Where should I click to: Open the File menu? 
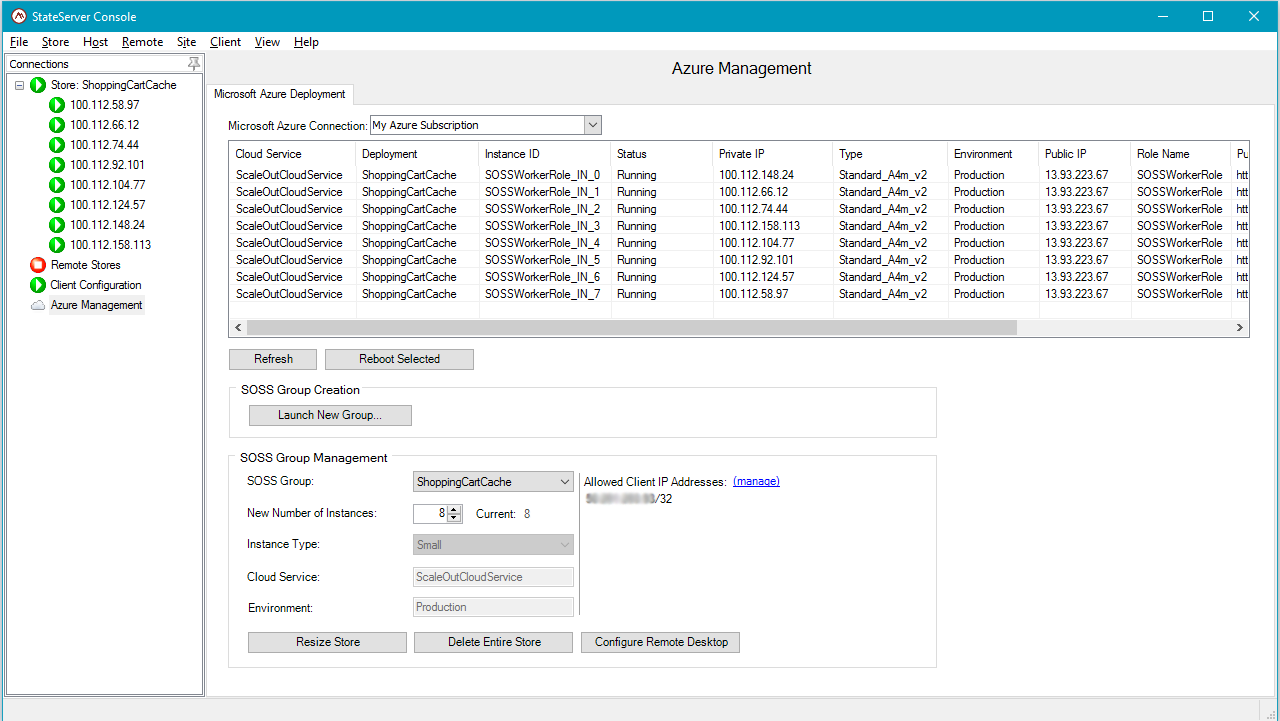pyautogui.click(x=19, y=42)
